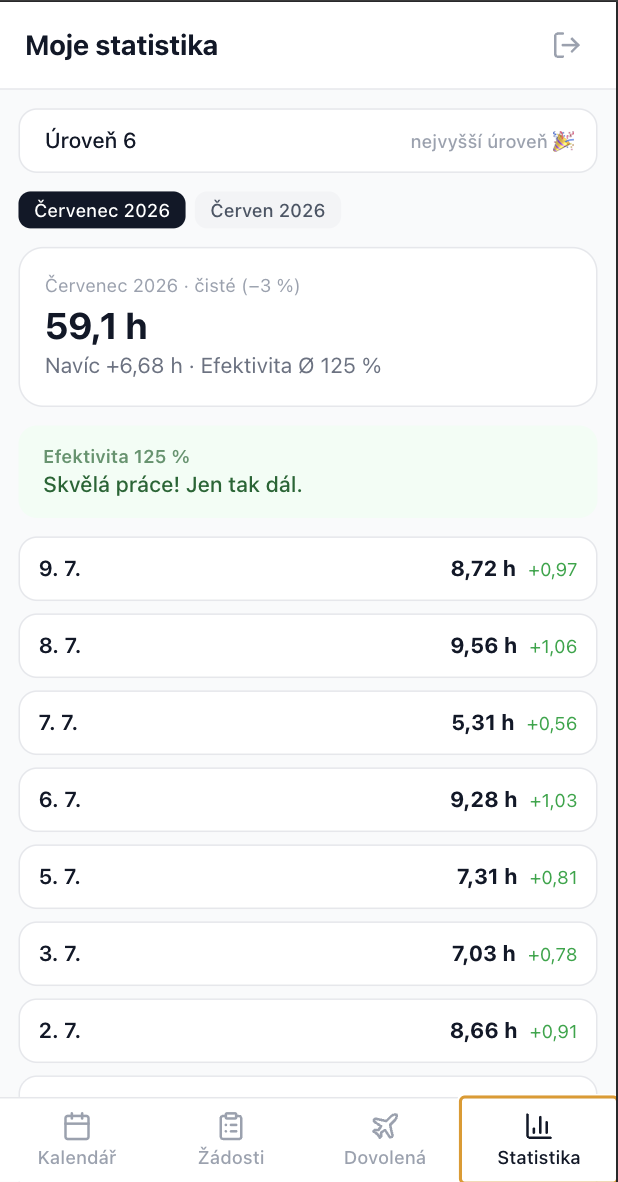This screenshot has height=1182, width=618.
Task: Open the Kalendář calendar icon
Action: click(77, 1127)
